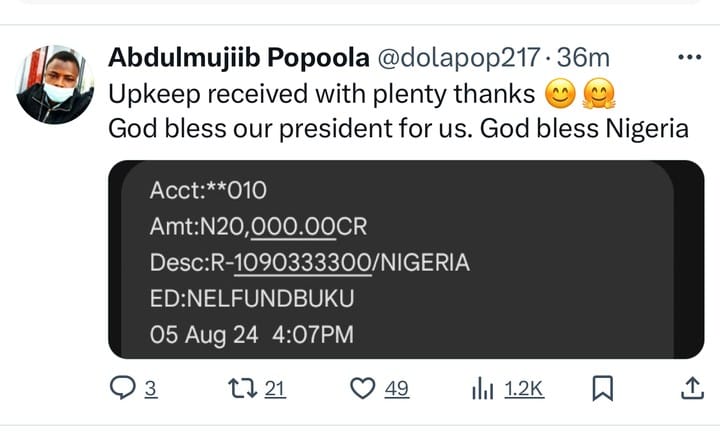The width and height of the screenshot is (720, 431).
Task: Show the 21 reposts count
Action: (x=275, y=389)
